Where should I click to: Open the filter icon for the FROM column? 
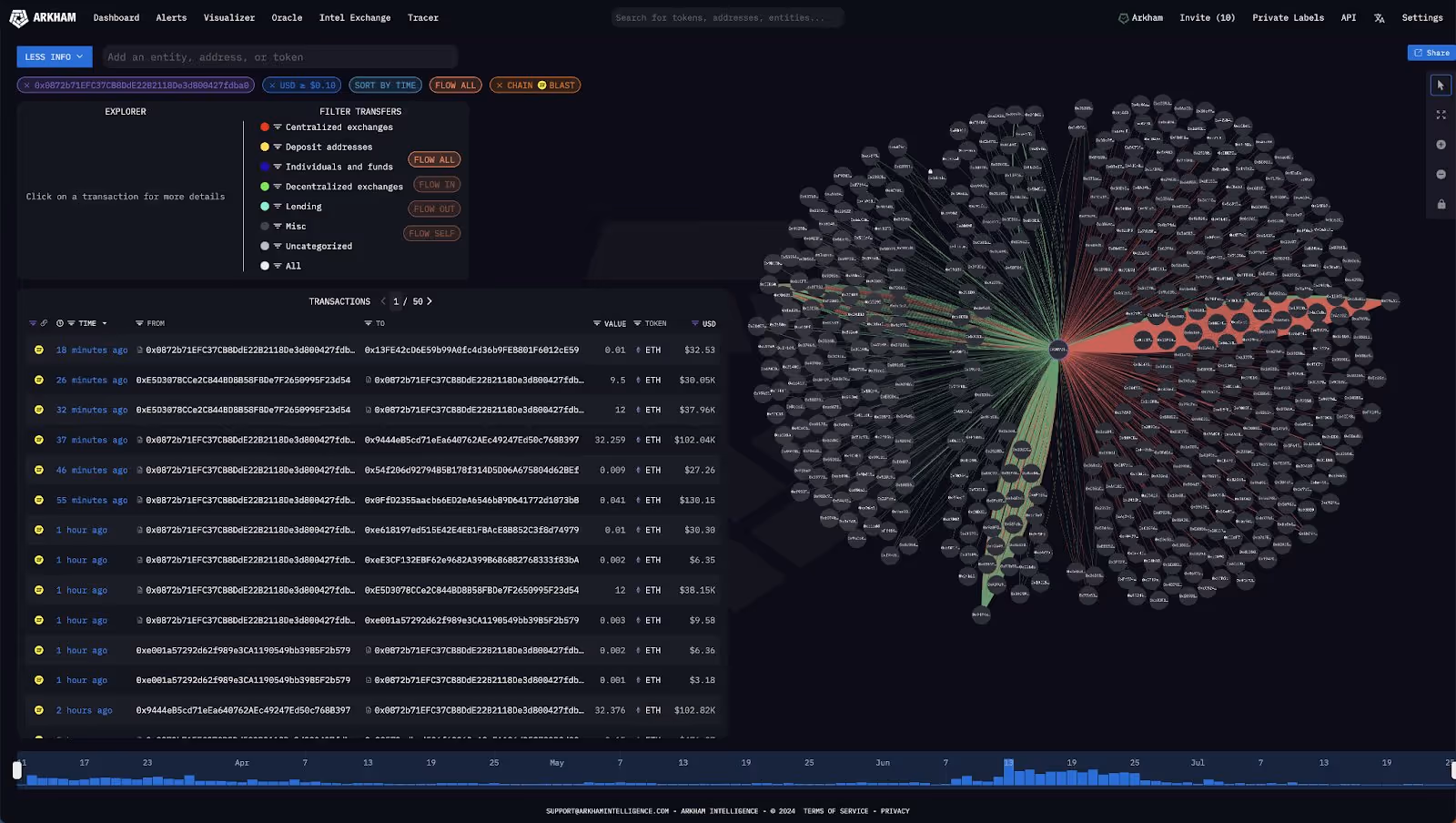click(139, 323)
